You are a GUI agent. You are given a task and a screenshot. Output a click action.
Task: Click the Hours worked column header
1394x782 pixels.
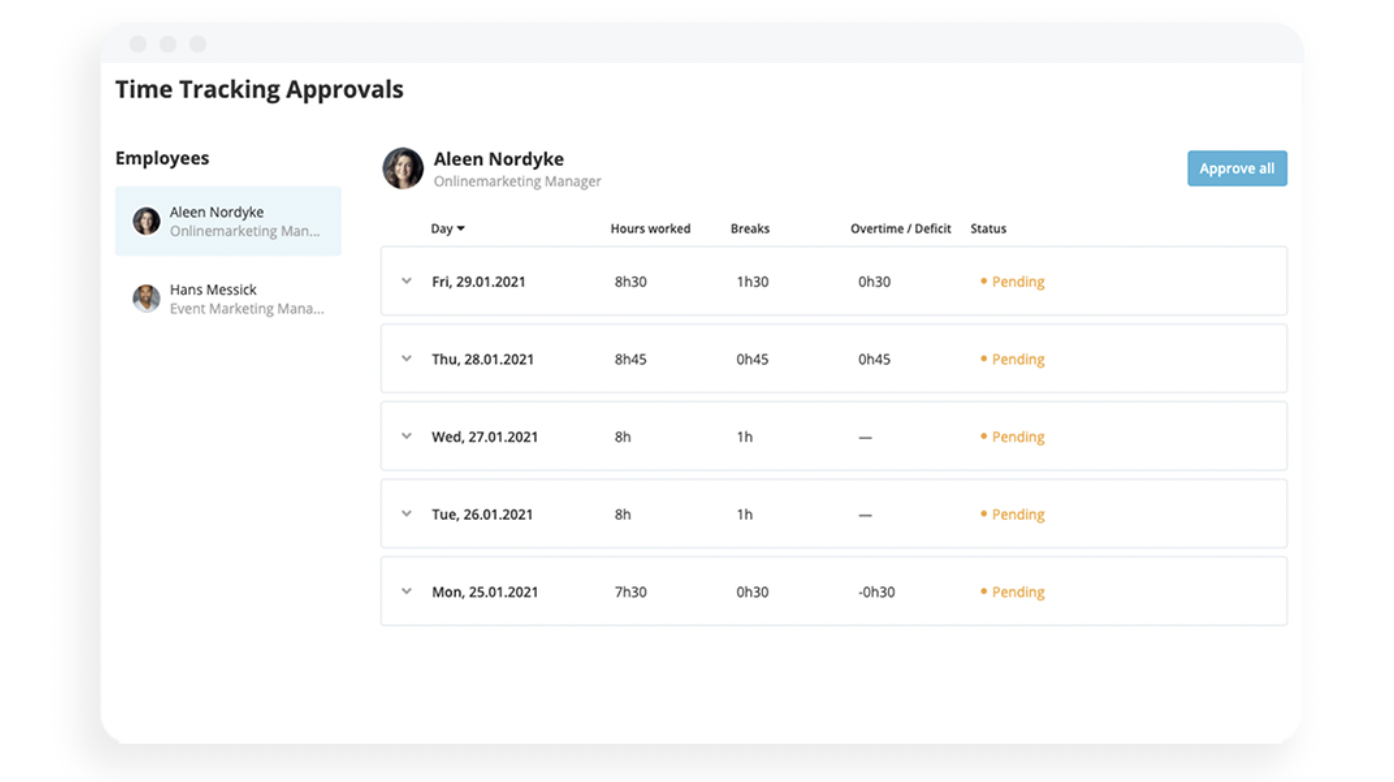[x=650, y=229]
